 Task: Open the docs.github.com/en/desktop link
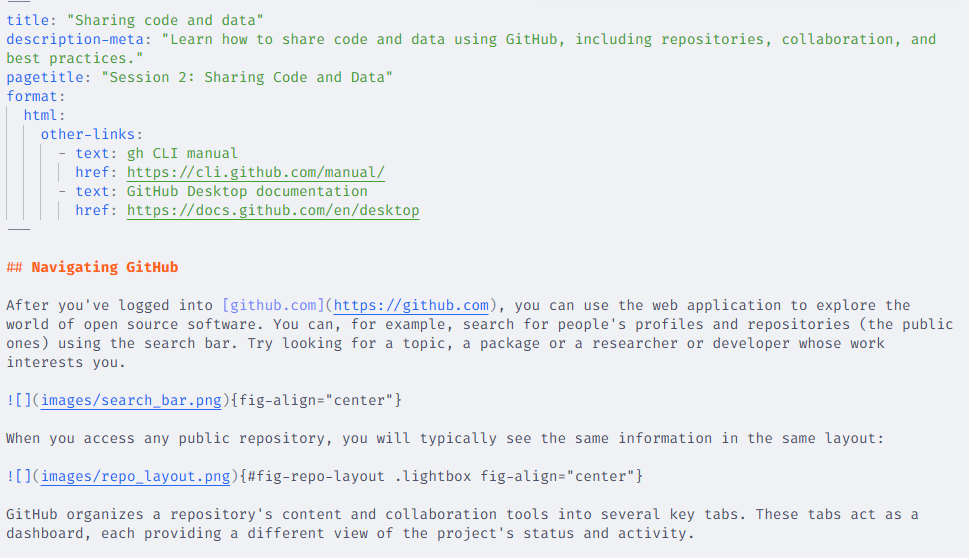[273, 210]
